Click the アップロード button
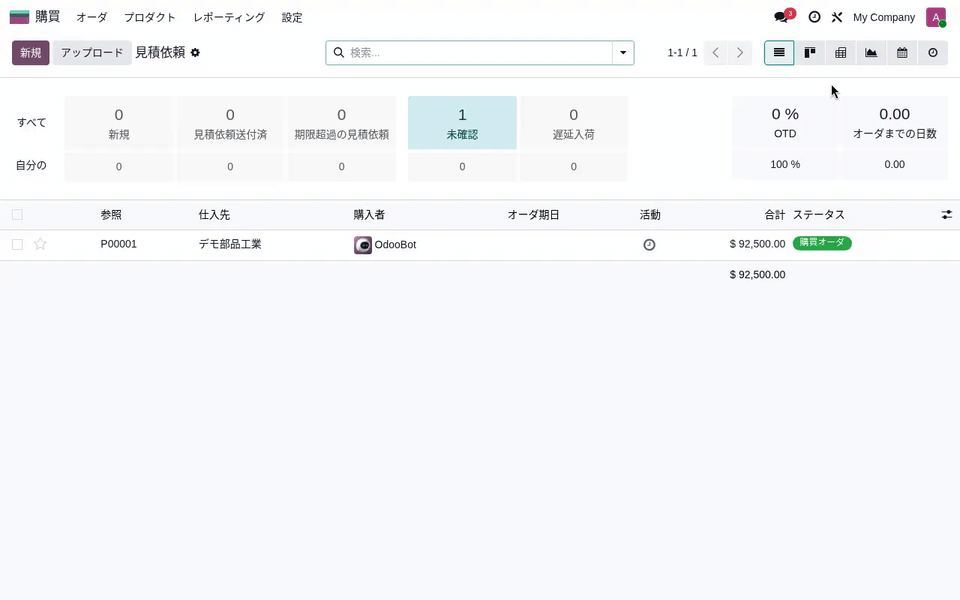Image resolution: width=960 pixels, height=600 pixels. 92,53
